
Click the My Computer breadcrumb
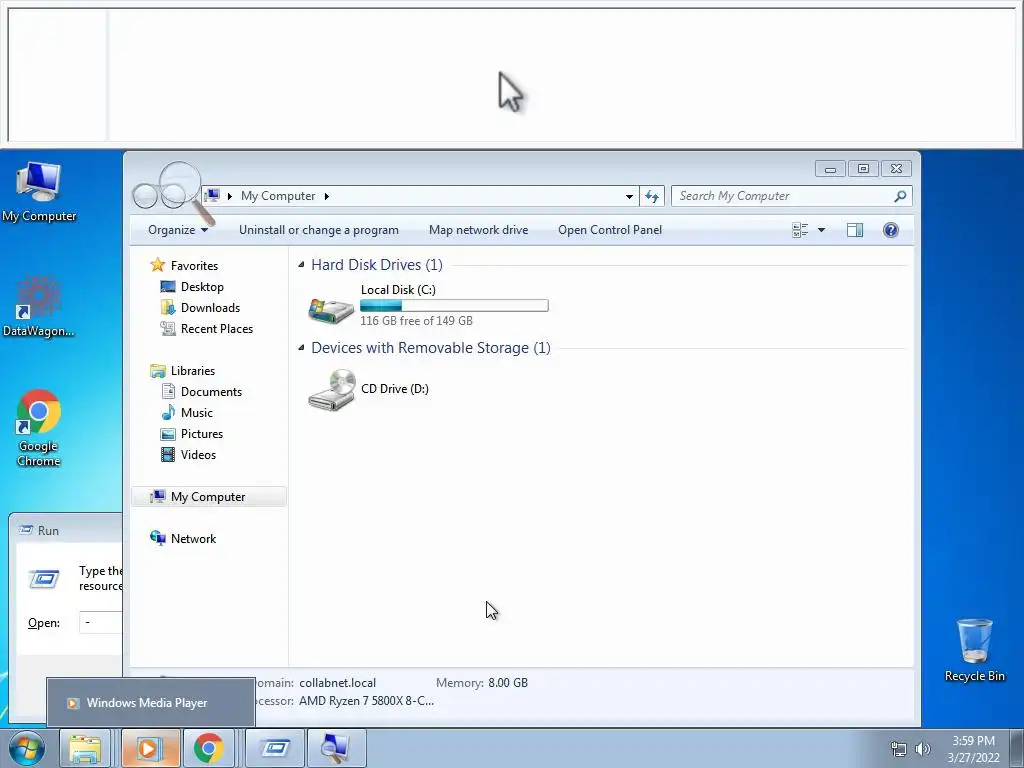coord(278,196)
